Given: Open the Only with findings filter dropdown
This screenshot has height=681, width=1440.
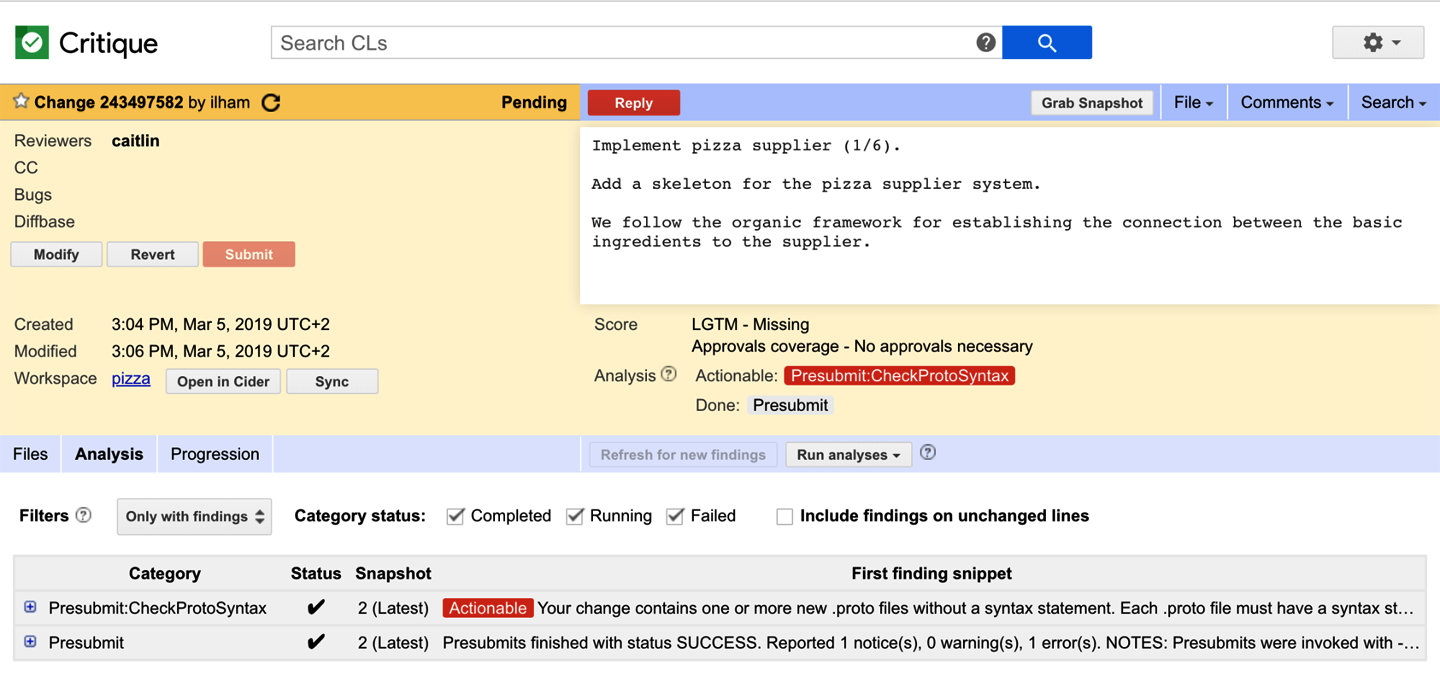Looking at the screenshot, I should click(x=194, y=516).
